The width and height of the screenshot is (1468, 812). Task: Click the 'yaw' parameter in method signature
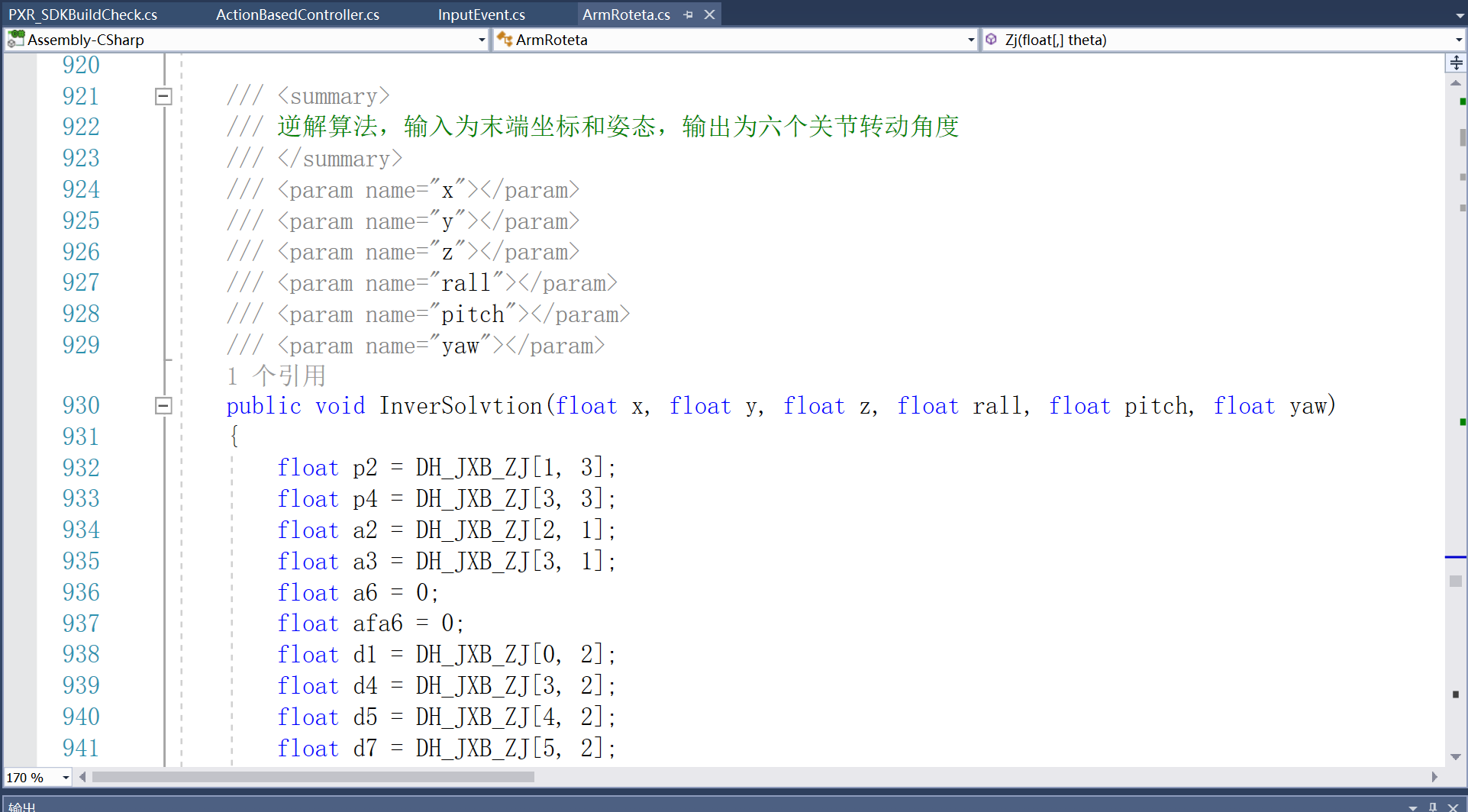pyautogui.click(x=1308, y=406)
